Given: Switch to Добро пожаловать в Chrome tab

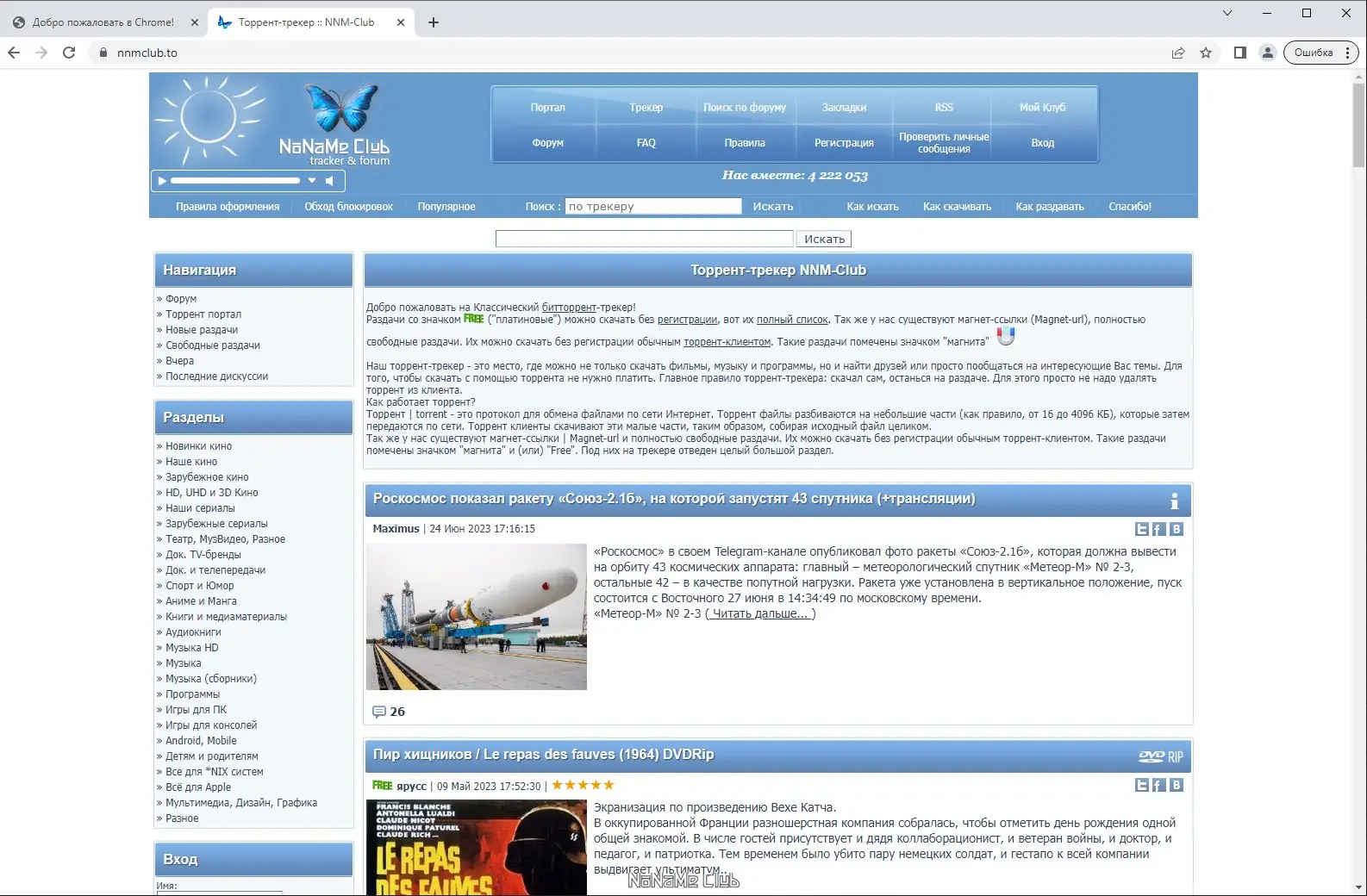Looking at the screenshot, I should coord(103,22).
